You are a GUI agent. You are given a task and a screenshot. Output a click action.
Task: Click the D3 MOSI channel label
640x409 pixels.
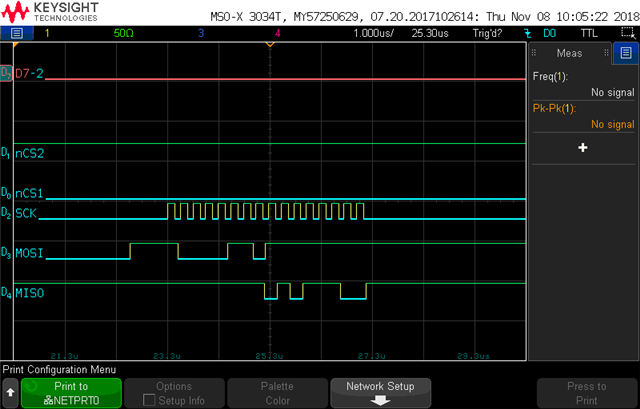(22, 253)
